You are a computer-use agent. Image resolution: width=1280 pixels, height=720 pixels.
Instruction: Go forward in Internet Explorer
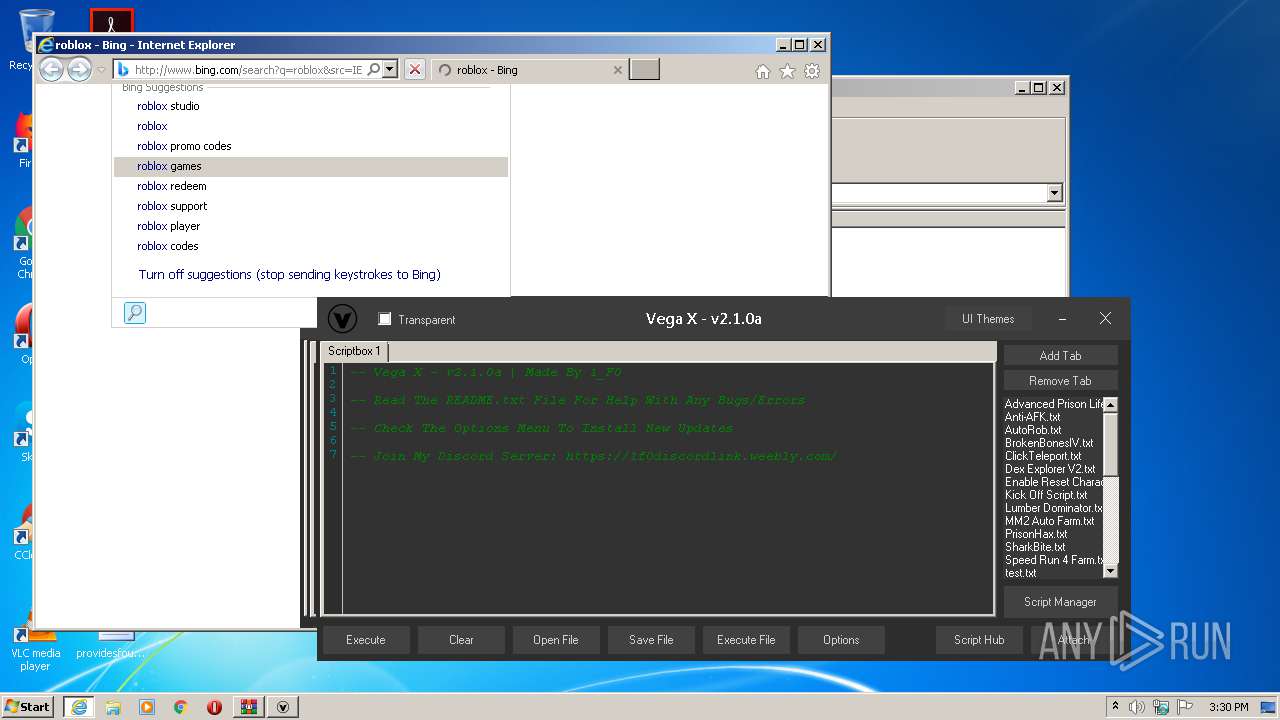[x=79, y=70]
